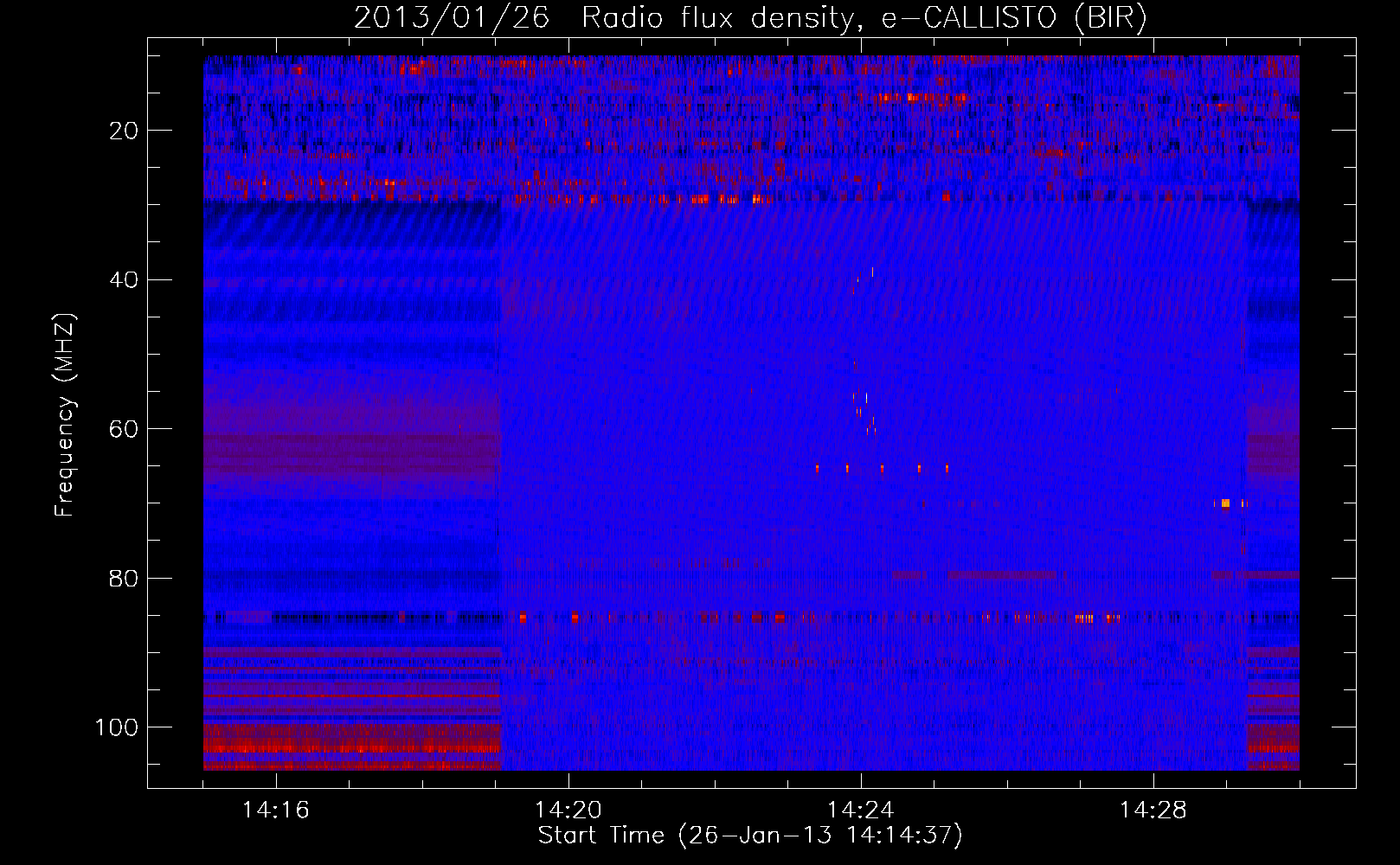Click the 60 frequency tick label
1400x865 pixels.
pyautogui.click(x=125, y=429)
